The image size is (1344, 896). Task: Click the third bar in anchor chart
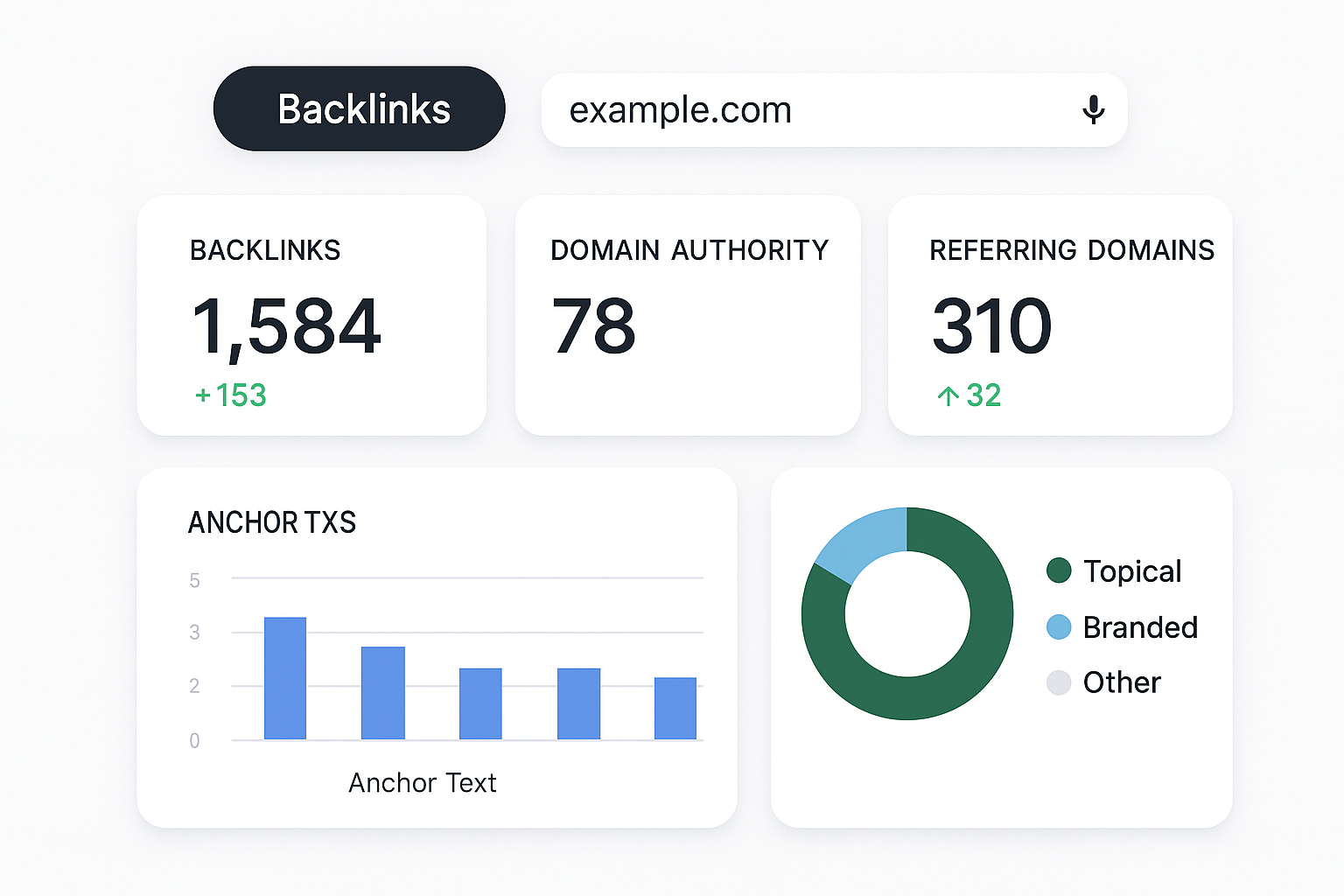(480, 703)
